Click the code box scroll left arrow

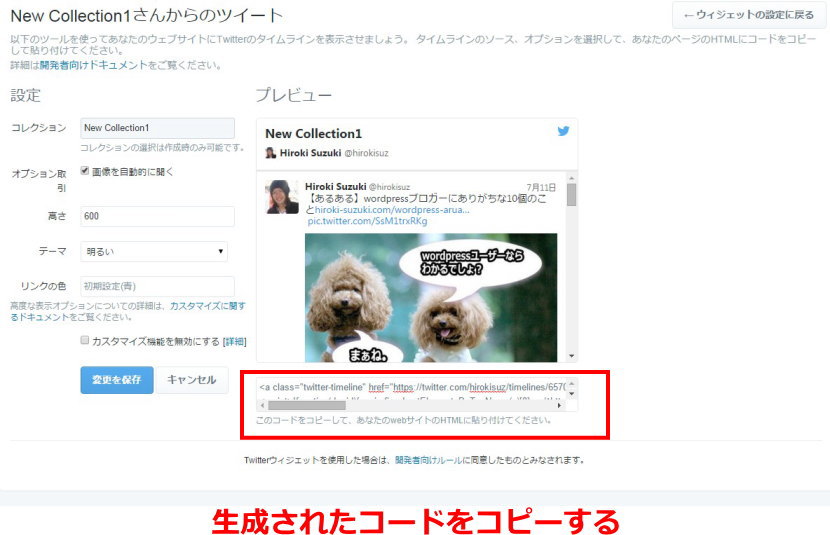point(262,405)
